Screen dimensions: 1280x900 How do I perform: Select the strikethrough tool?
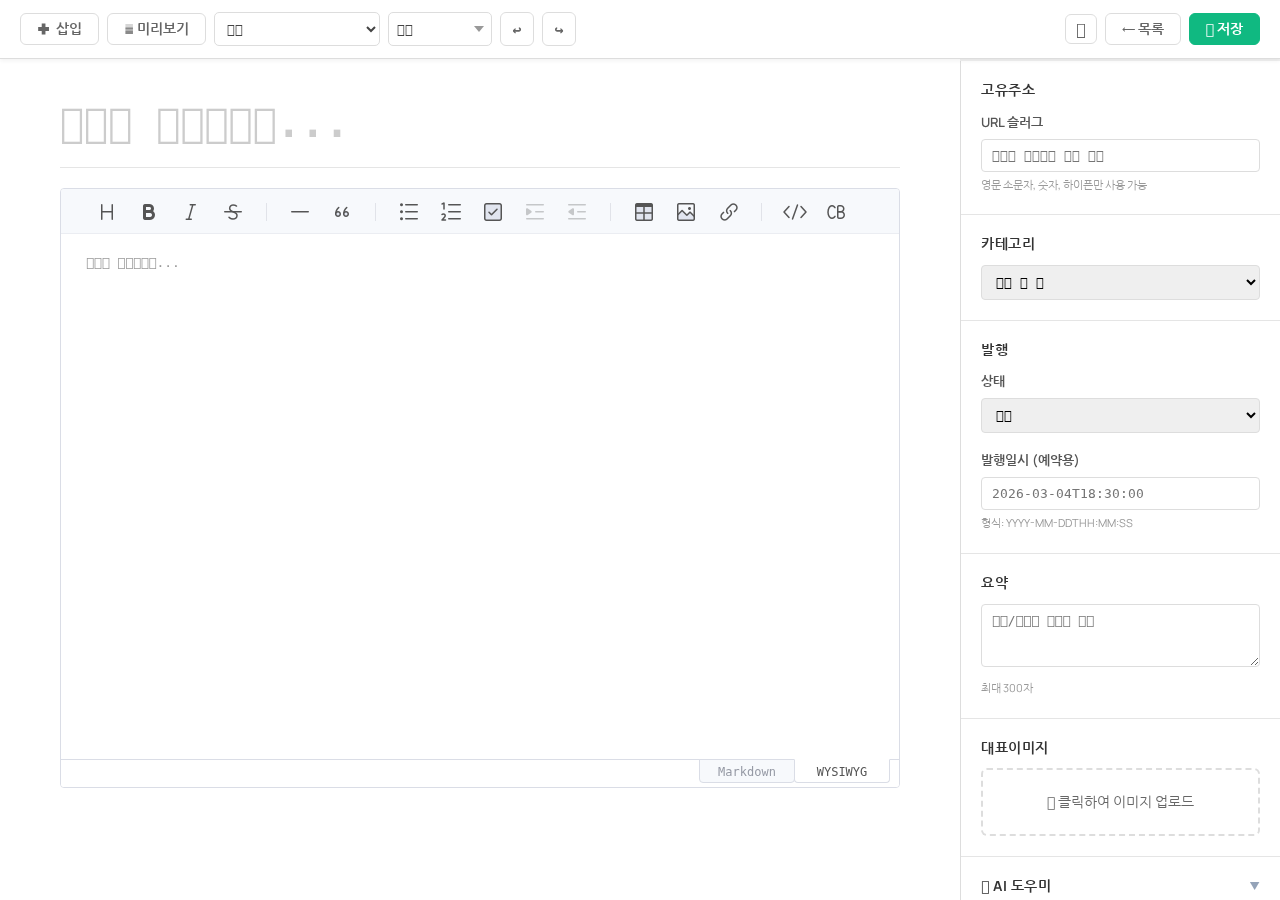pos(233,212)
